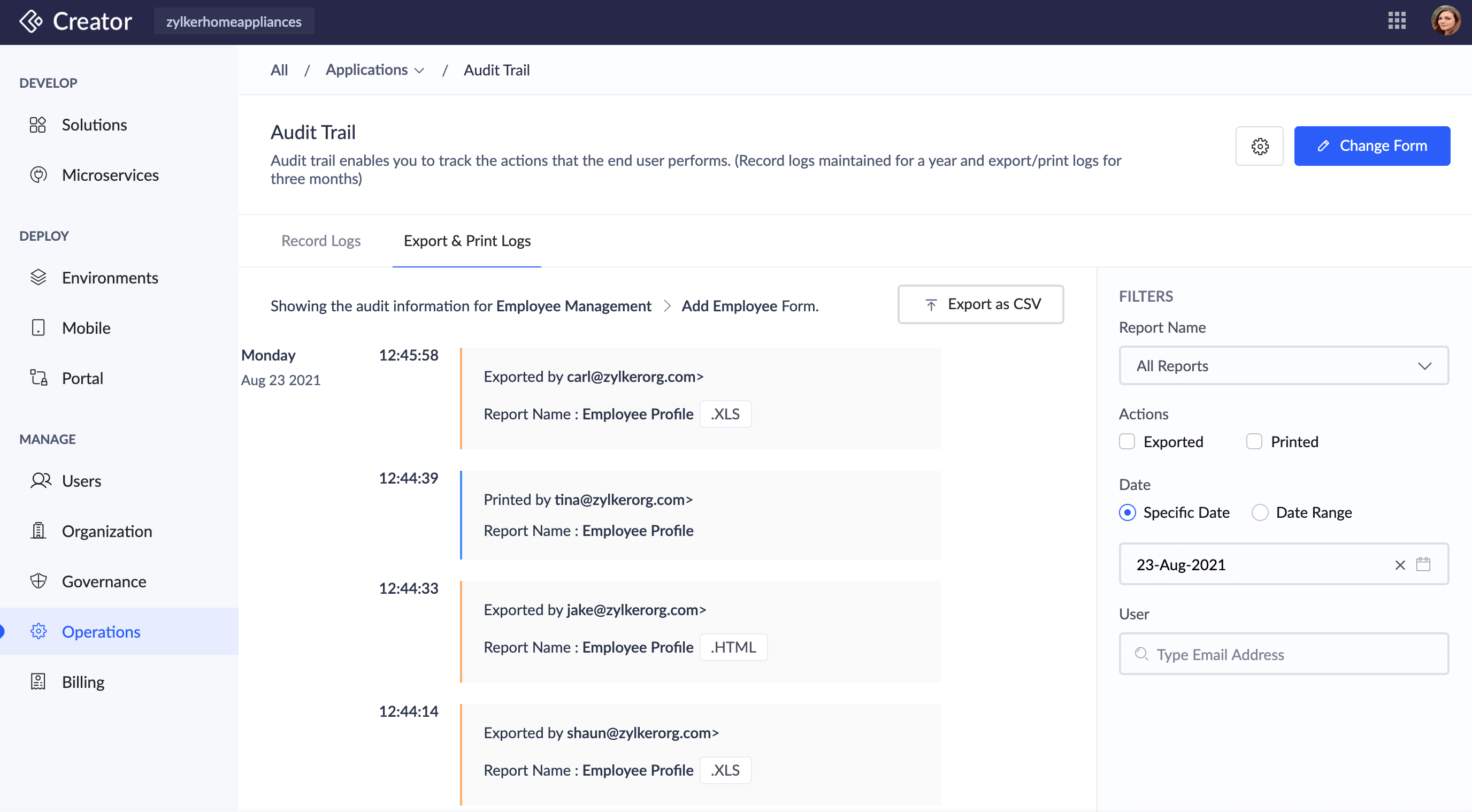Select the Date Range radio button
The width and height of the screenshot is (1472, 812).
click(1260, 512)
